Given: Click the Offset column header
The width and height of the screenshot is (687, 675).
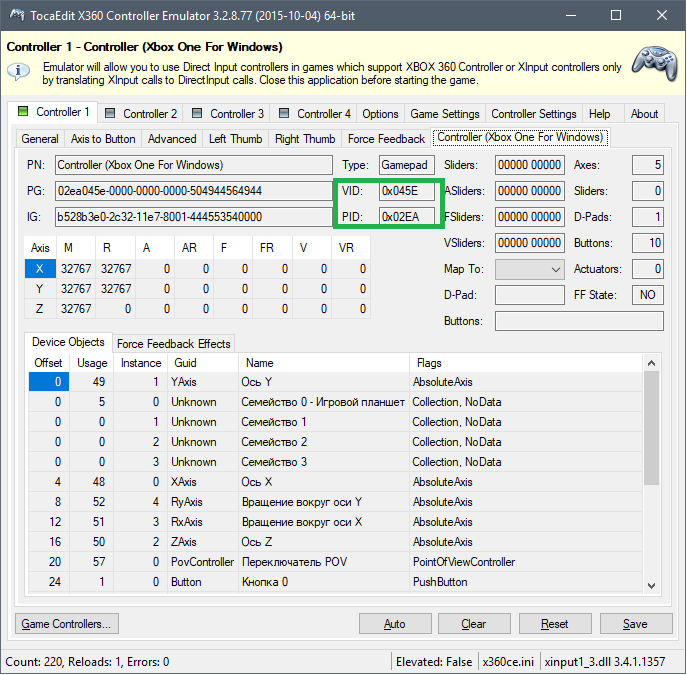Looking at the screenshot, I should coord(49,363).
